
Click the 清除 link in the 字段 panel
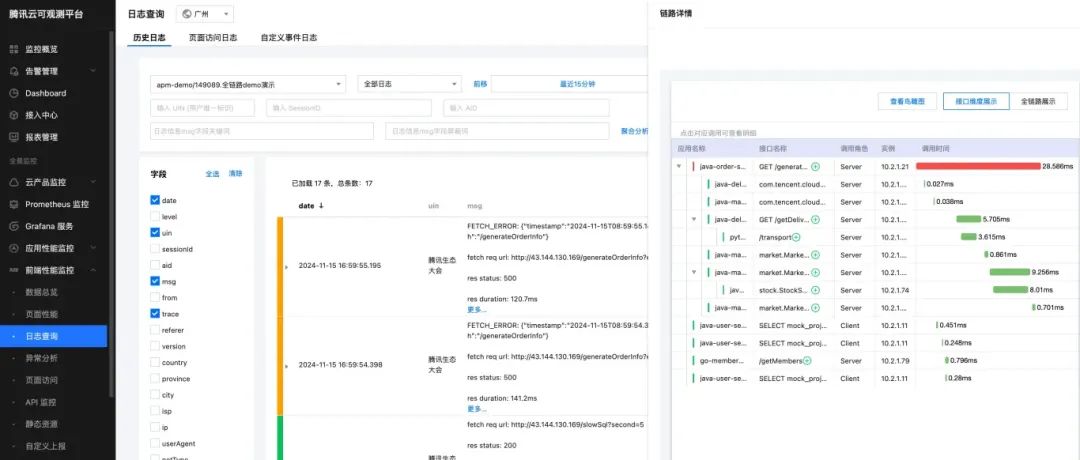[x=236, y=174]
